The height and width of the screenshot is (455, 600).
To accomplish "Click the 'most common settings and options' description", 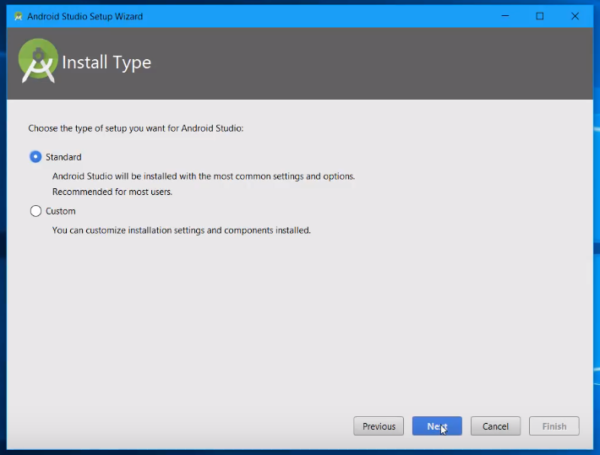I will 203,176.
